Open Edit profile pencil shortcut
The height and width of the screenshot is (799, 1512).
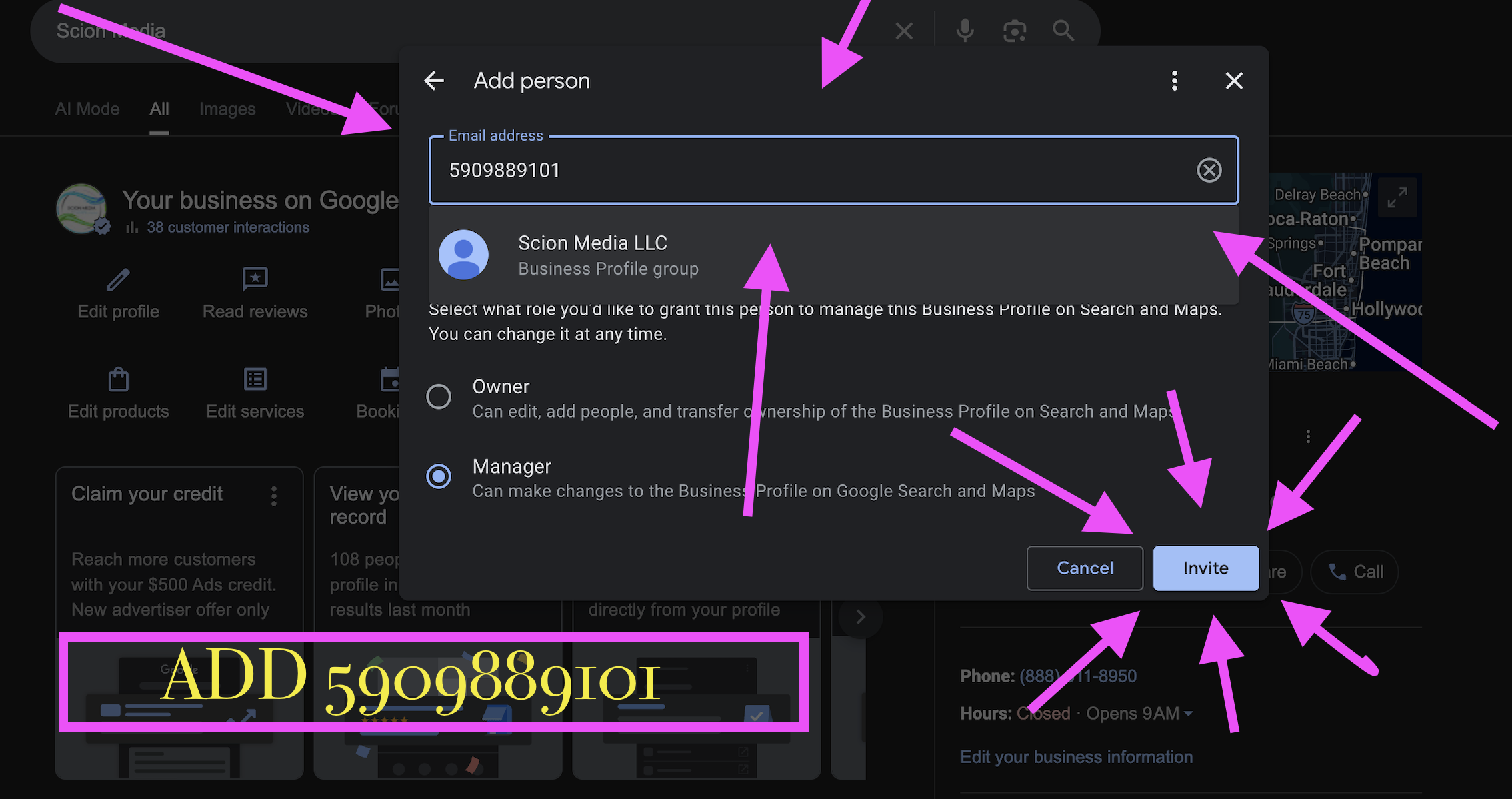click(x=119, y=294)
